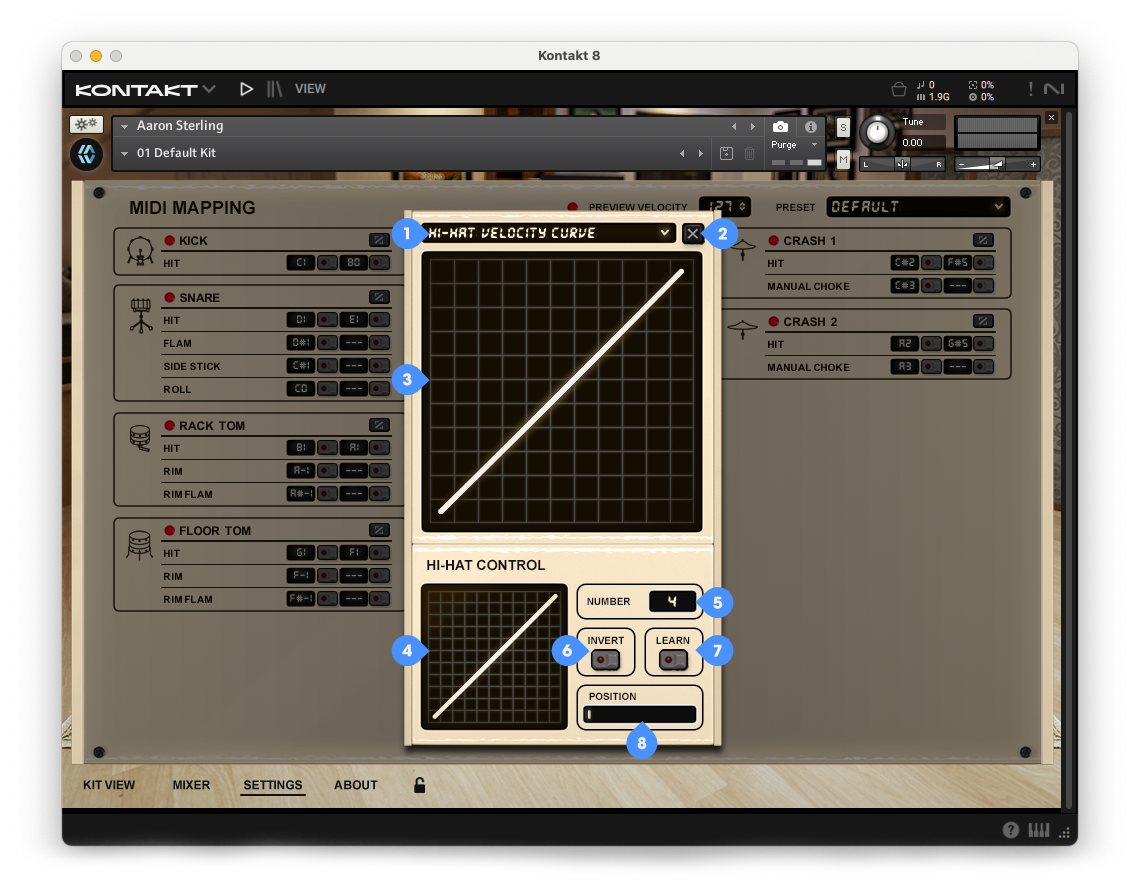
Task: Click the Hi-Hat Position slider bar
Action: pyautogui.click(x=640, y=714)
